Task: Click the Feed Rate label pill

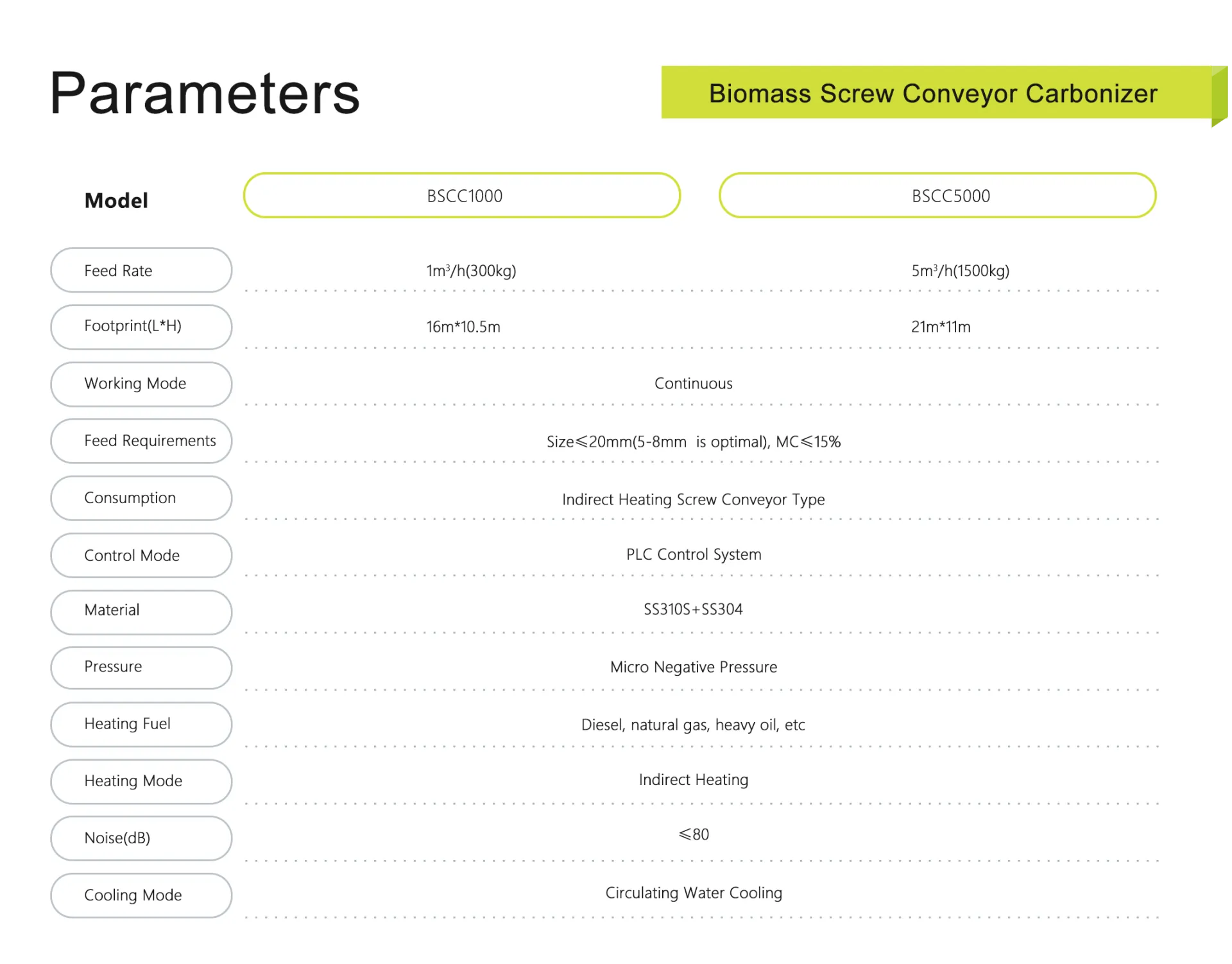Action: click(141, 270)
